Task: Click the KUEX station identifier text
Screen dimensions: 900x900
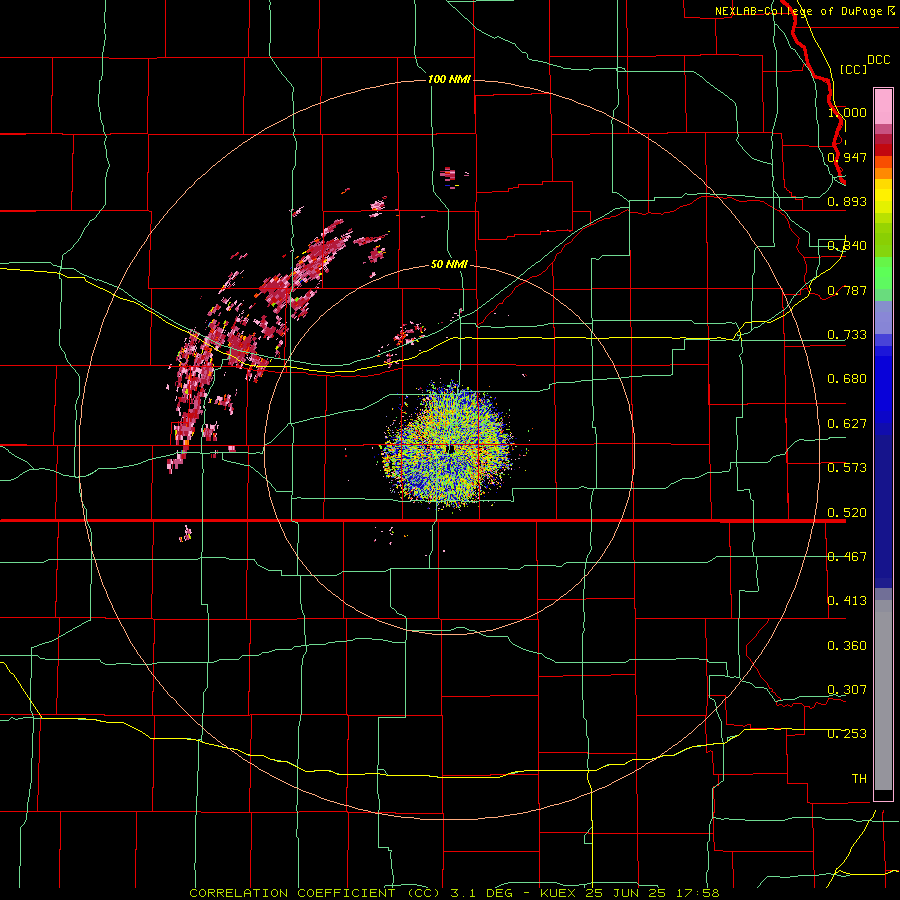Action: pos(560,893)
